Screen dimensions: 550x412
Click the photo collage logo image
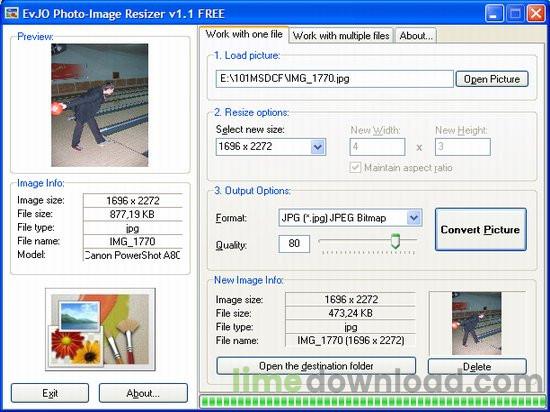(x=100, y=329)
